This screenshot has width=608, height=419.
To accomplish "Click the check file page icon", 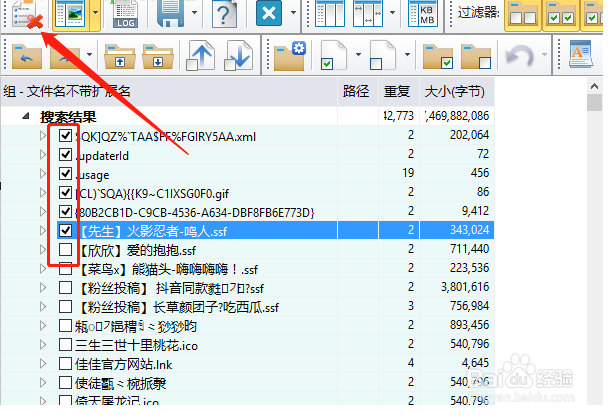I will pos(334,55).
